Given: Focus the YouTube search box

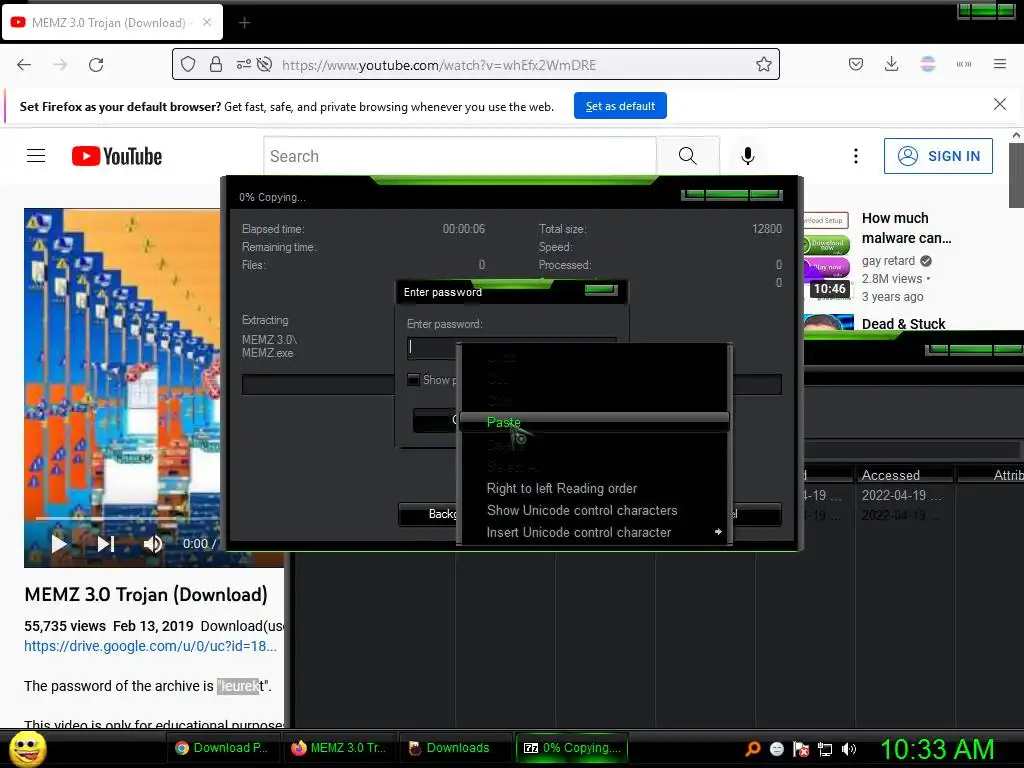Looking at the screenshot, I should click(x=460, y=156).
